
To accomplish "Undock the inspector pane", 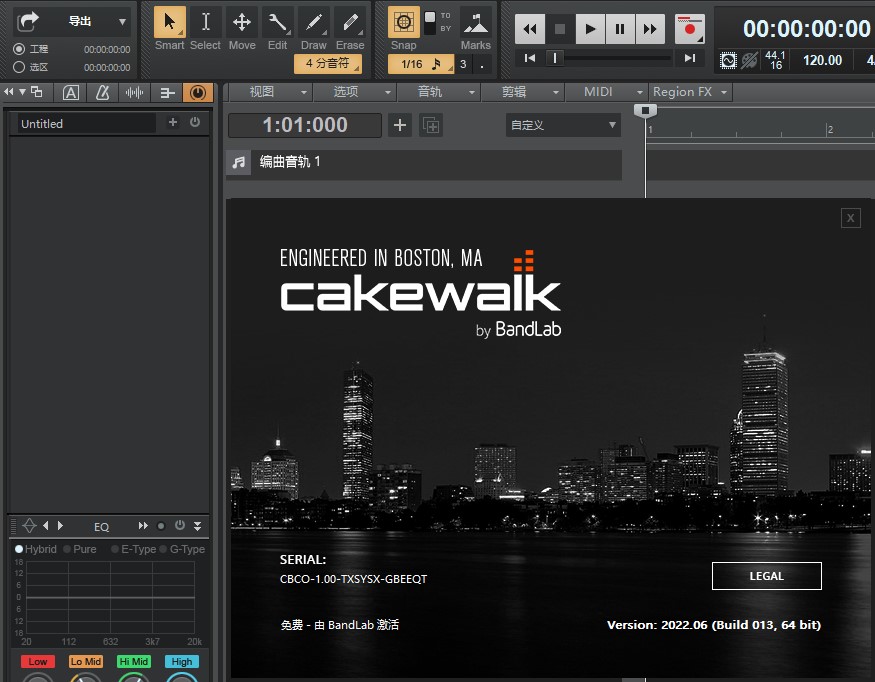I will point(37,92).
